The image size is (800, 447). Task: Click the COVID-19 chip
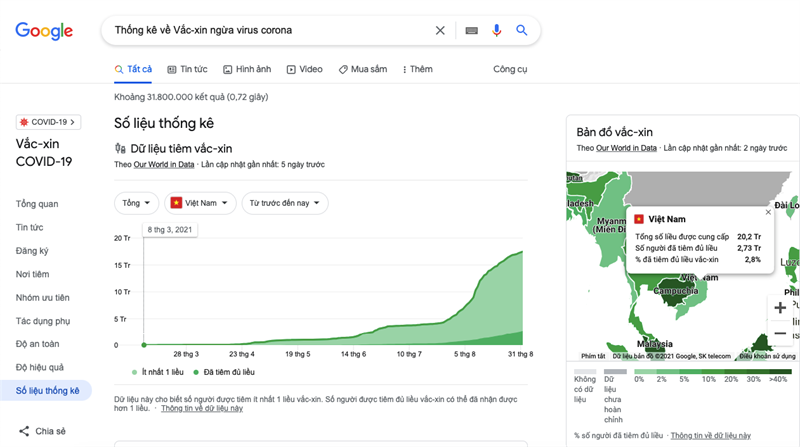click(x=48, y=122)
